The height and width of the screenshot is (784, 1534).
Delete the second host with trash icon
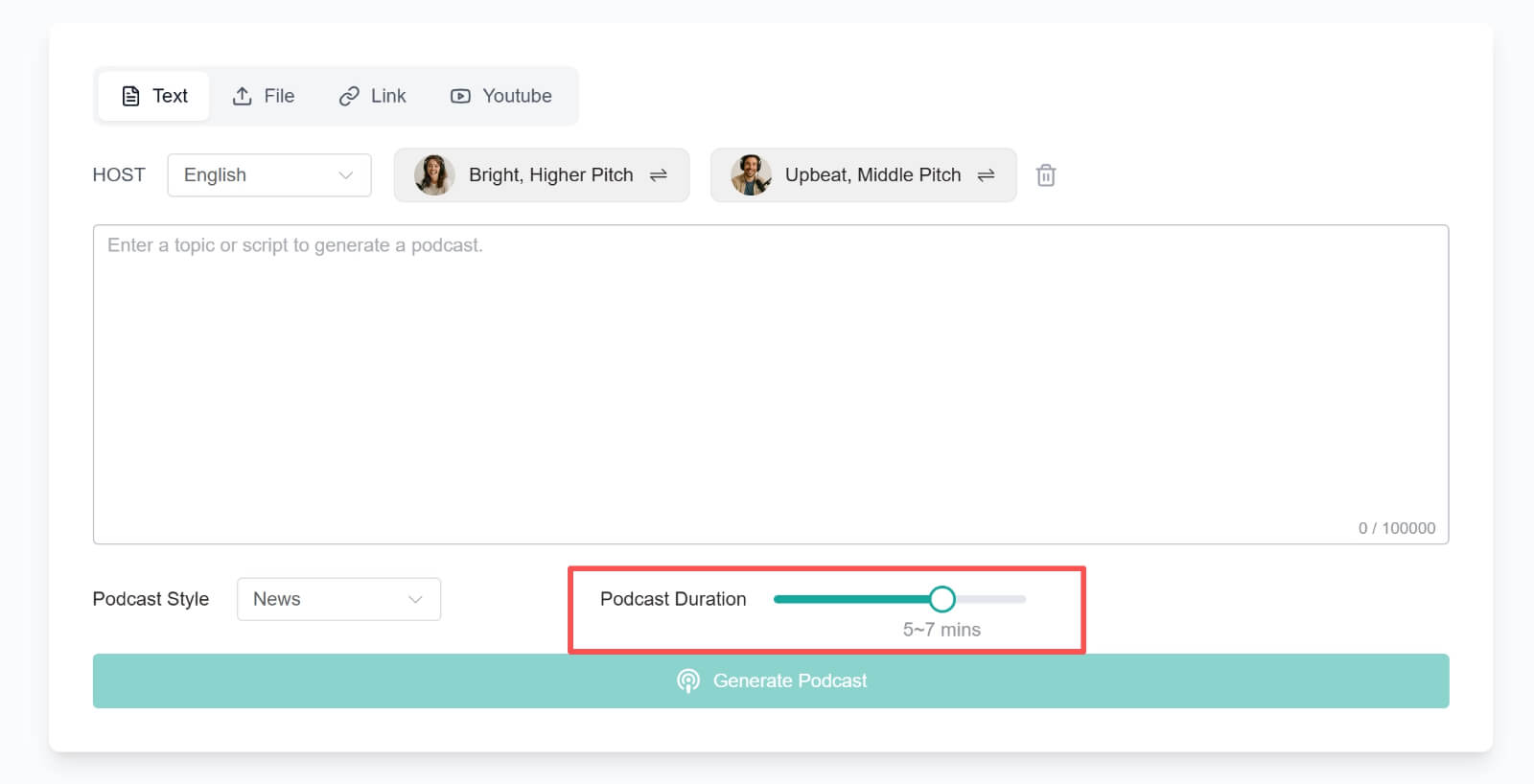click(1046, 175)
